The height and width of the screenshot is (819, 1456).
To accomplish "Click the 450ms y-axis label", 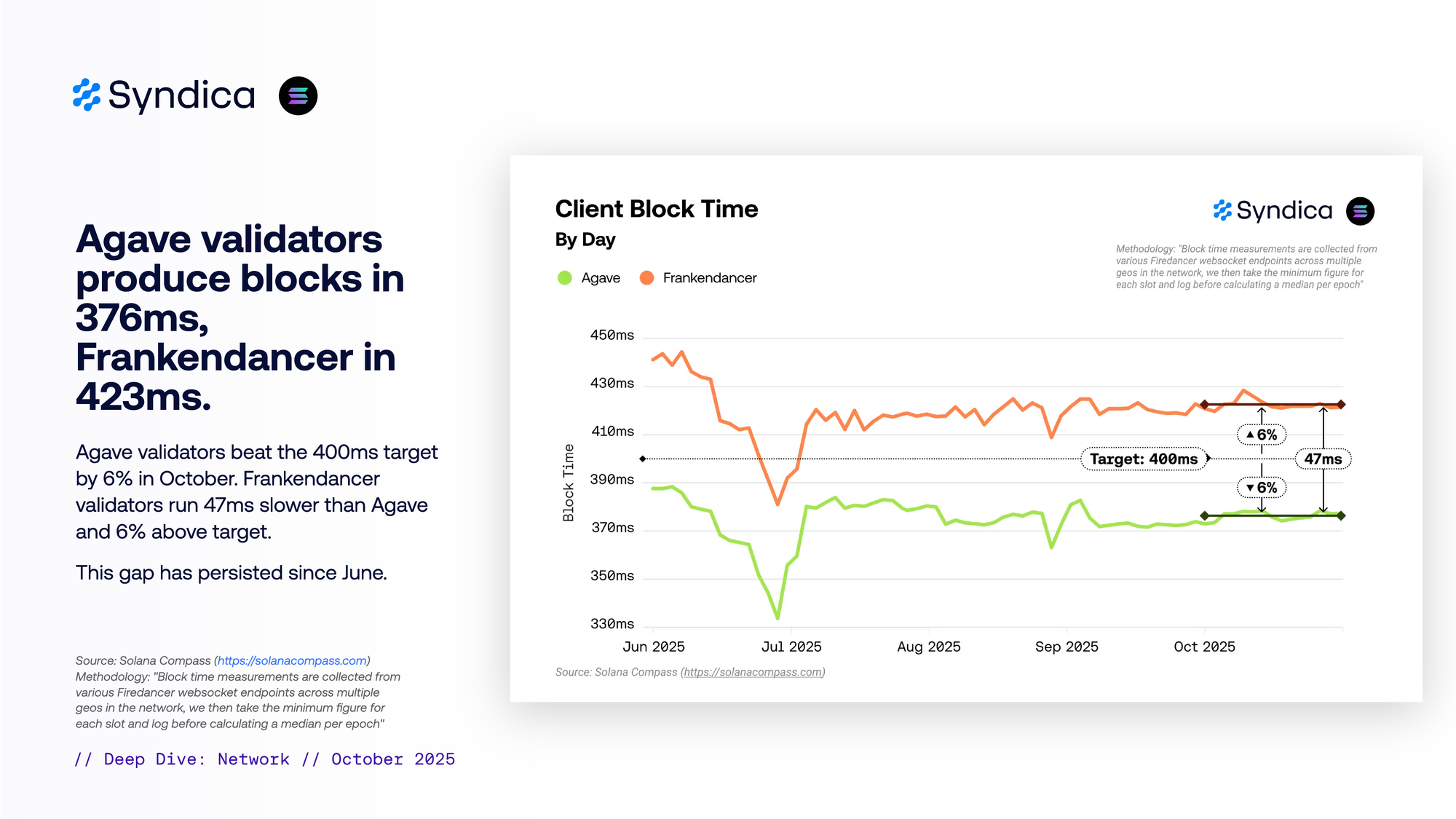I will pyautogui.click(x=612, y=336).
